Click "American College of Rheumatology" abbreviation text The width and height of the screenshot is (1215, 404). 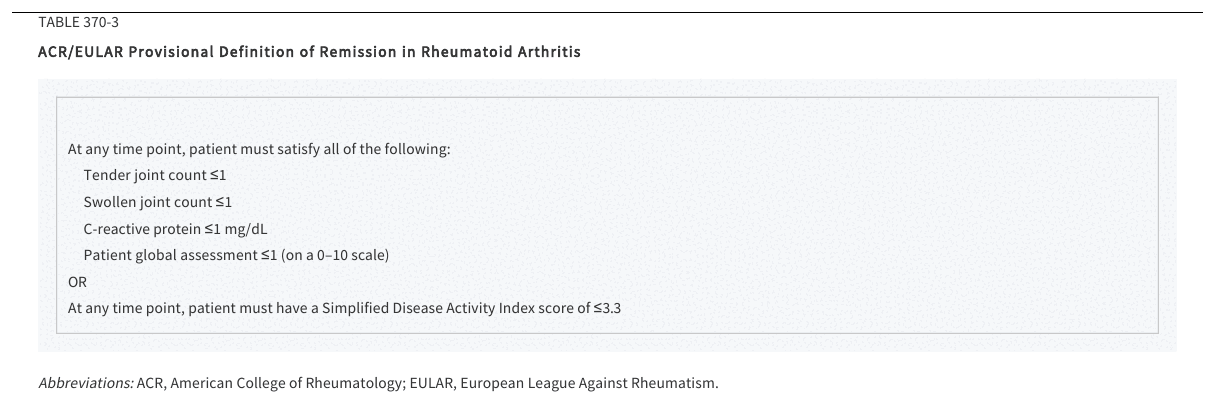coord(287,384)
